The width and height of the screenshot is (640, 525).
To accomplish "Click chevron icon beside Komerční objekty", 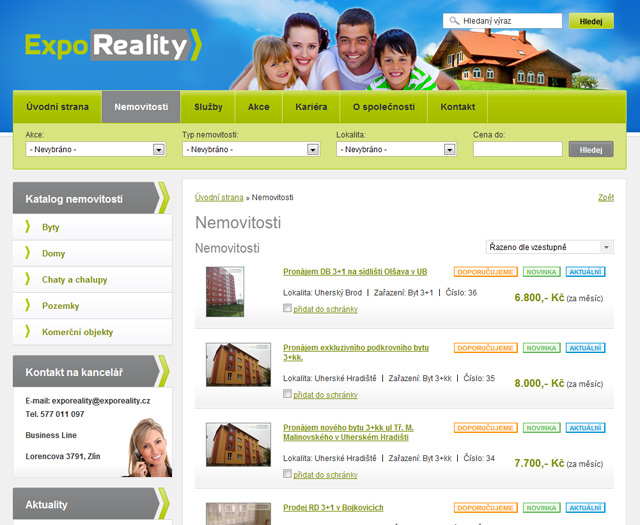I will pos(27,331).
